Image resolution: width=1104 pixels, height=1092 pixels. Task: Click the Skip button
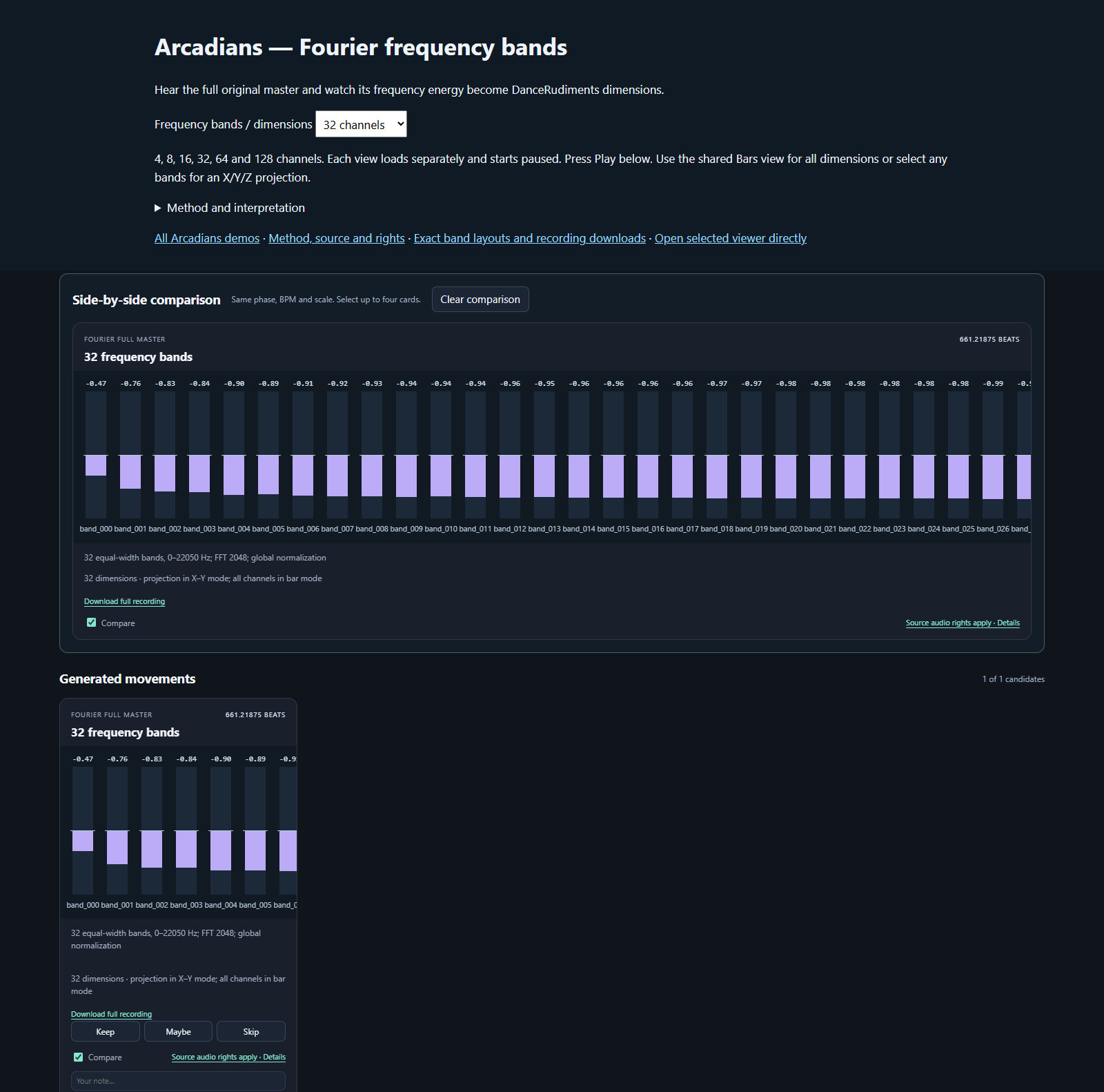coord(251,1031)
